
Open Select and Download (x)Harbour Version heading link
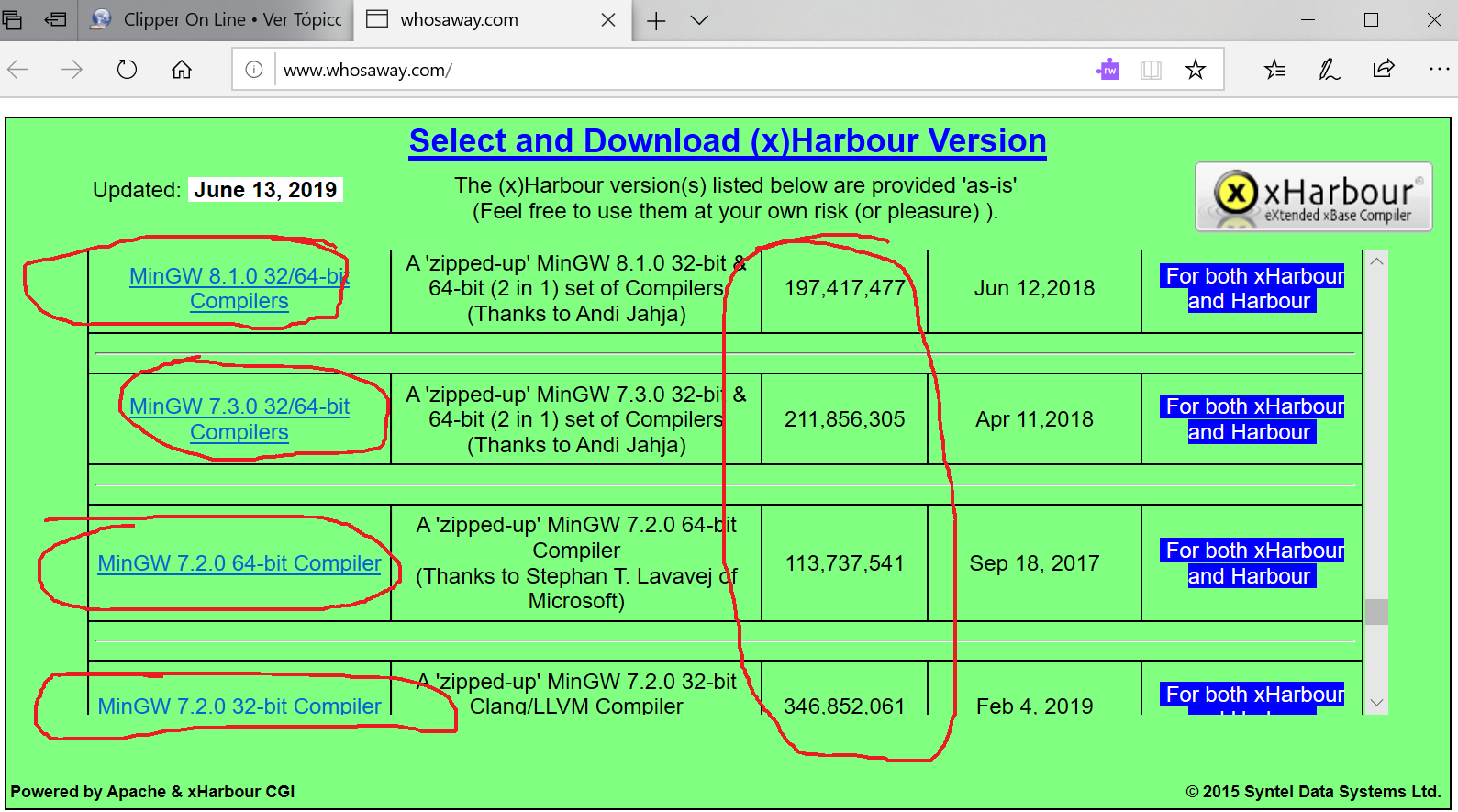tap(728, 141)
